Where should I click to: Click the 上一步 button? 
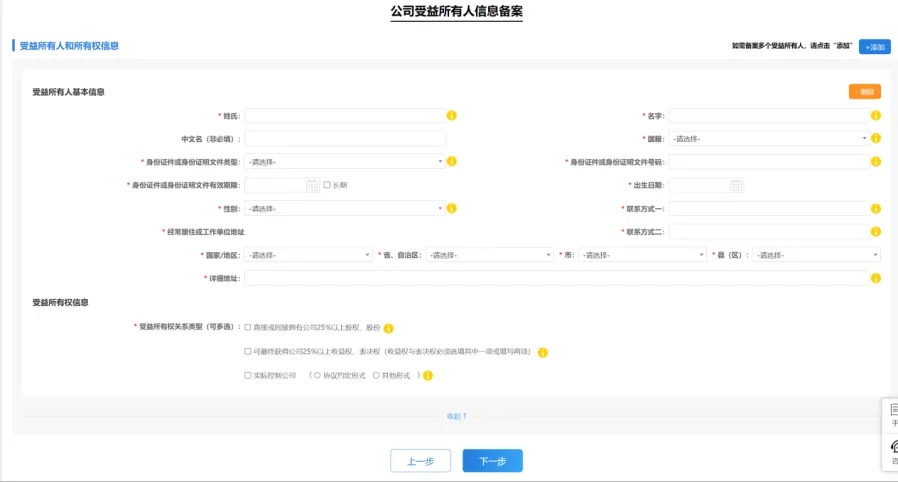pyautogui.click(x=420, y=461)
